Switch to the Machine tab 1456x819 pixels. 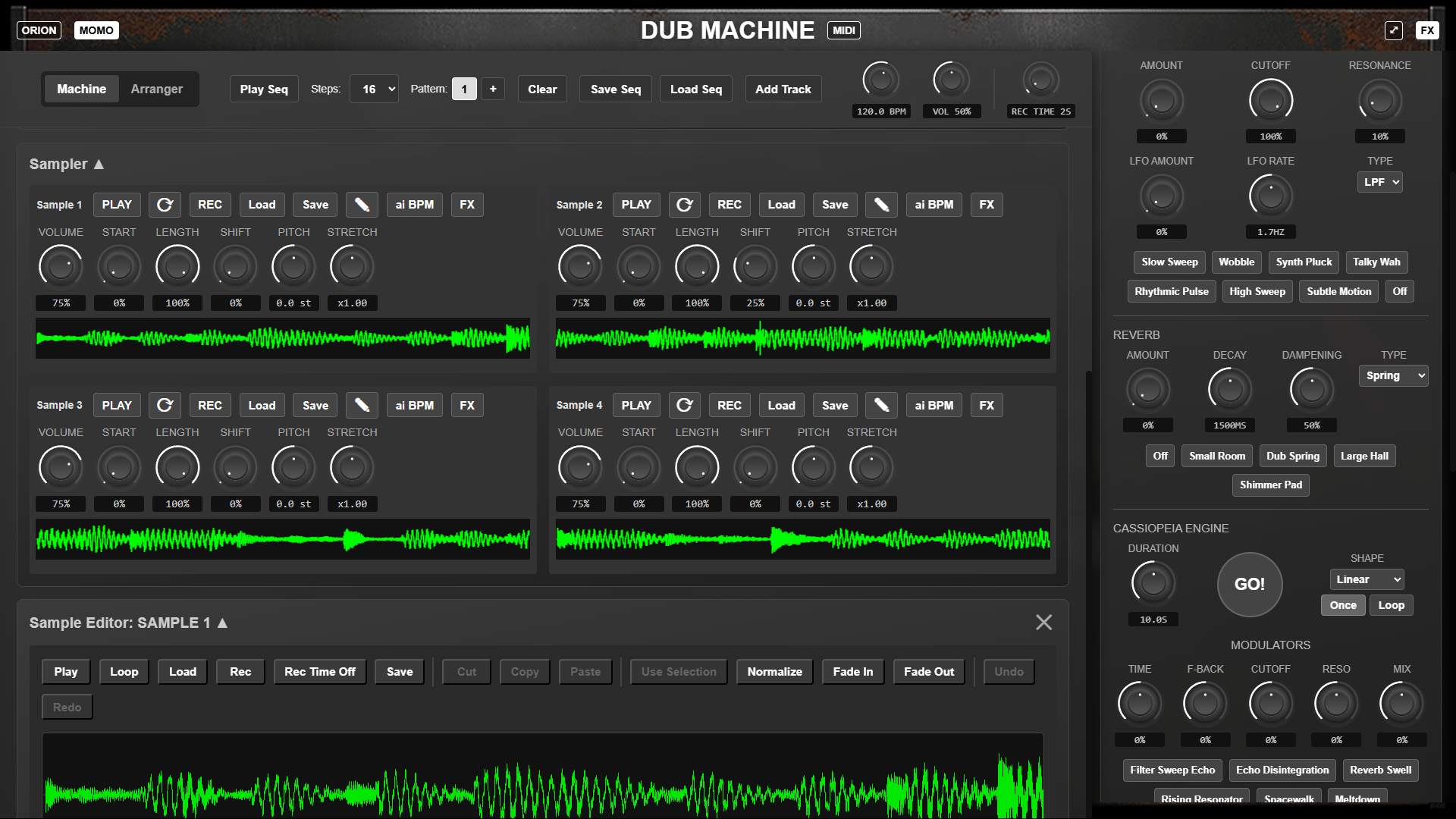[x=81, y=89]
